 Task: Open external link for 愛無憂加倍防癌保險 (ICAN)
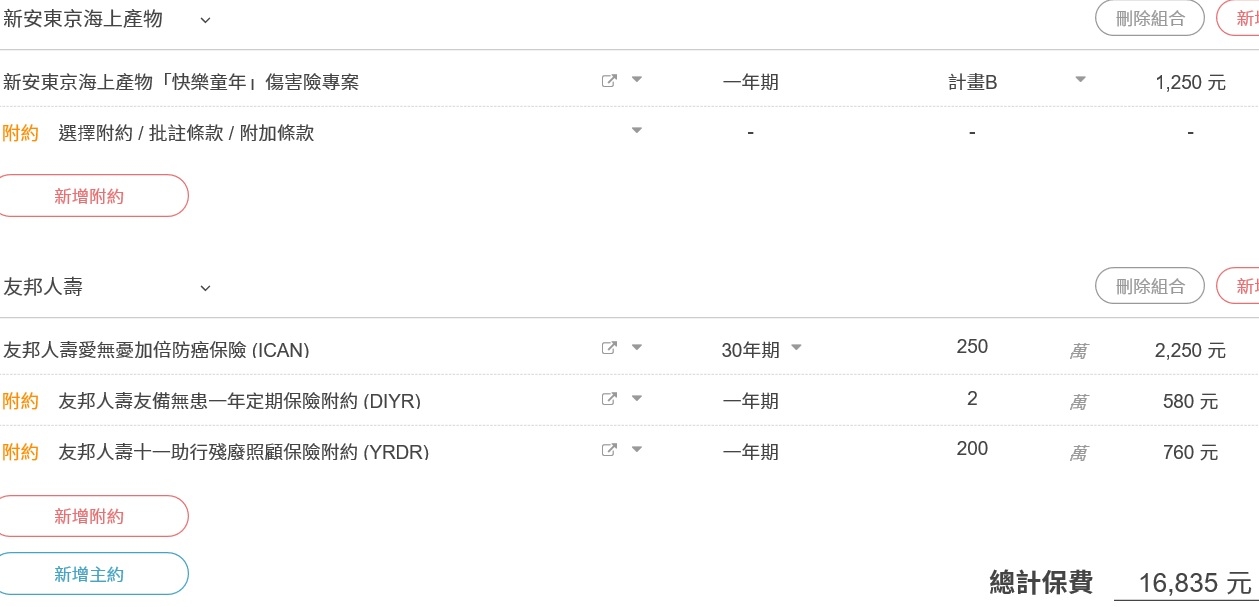(x=609, y=348)
